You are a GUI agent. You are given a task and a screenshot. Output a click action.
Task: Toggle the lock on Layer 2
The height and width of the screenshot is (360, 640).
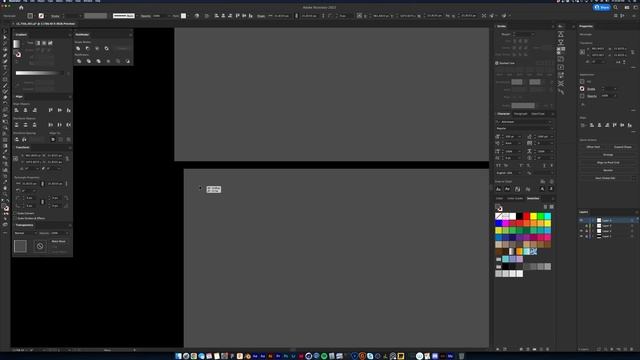pos(587,231)
